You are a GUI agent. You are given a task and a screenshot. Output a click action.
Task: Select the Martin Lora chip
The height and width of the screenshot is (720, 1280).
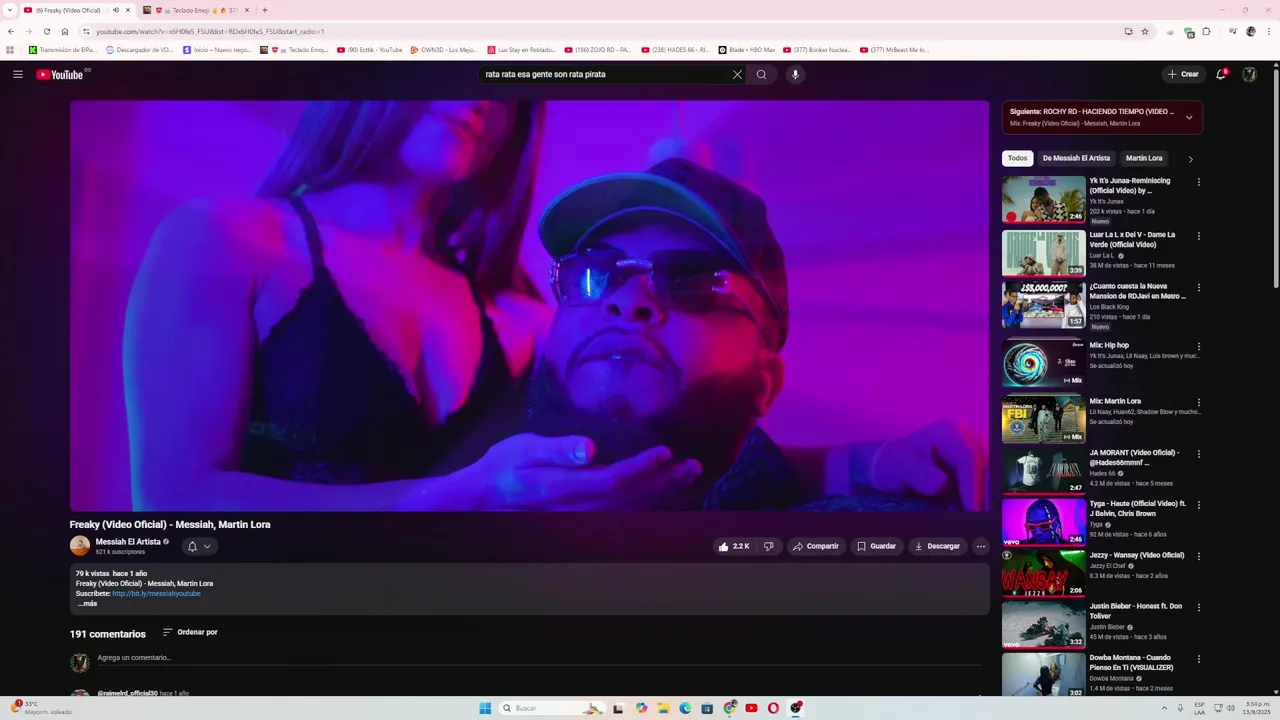coord(1144,158)
